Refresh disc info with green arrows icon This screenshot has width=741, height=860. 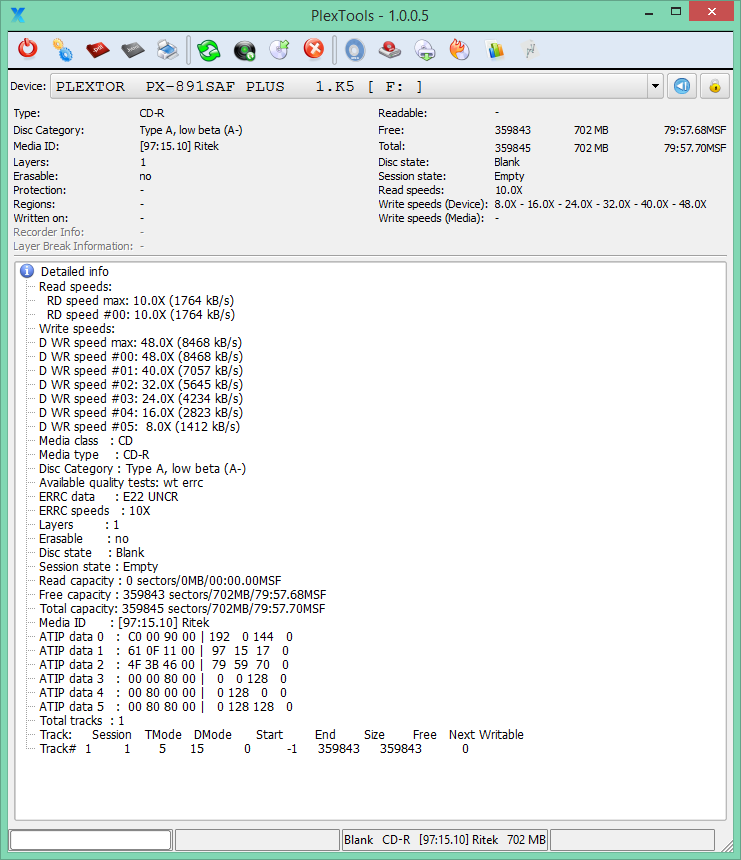(209, 50)
